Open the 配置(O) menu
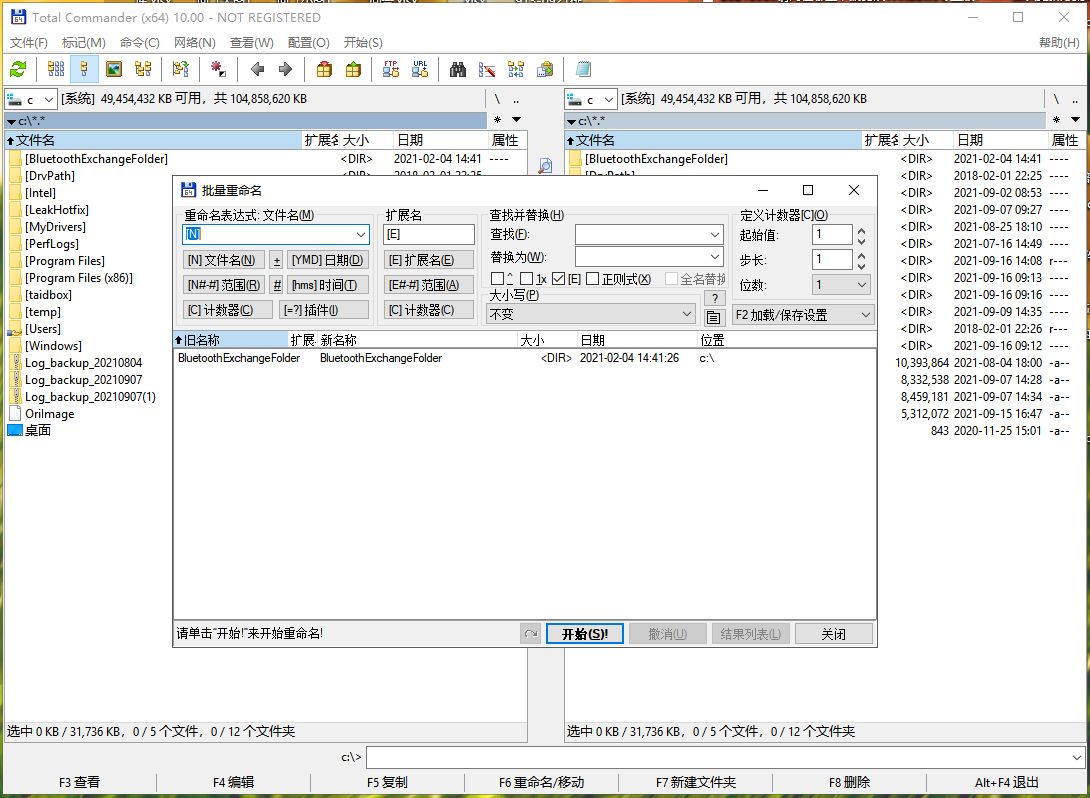Viewport: 1090px width, 798px height. [x=310, y=42]
